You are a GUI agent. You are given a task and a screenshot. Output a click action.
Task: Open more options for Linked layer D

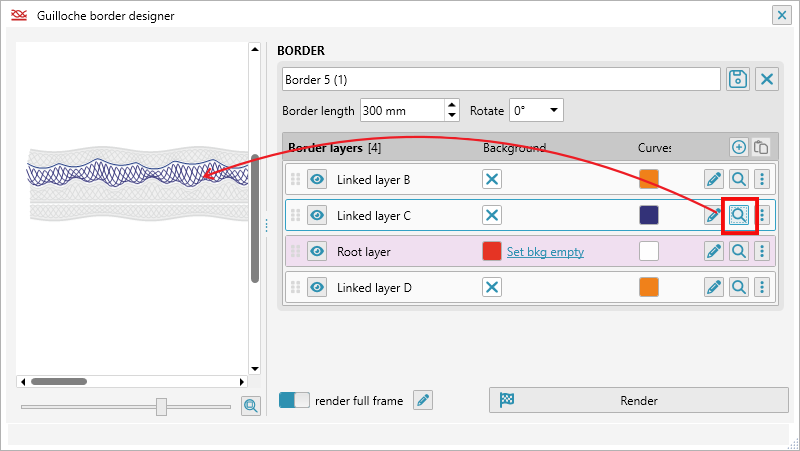pyautogui.click(x=762, y=287)
